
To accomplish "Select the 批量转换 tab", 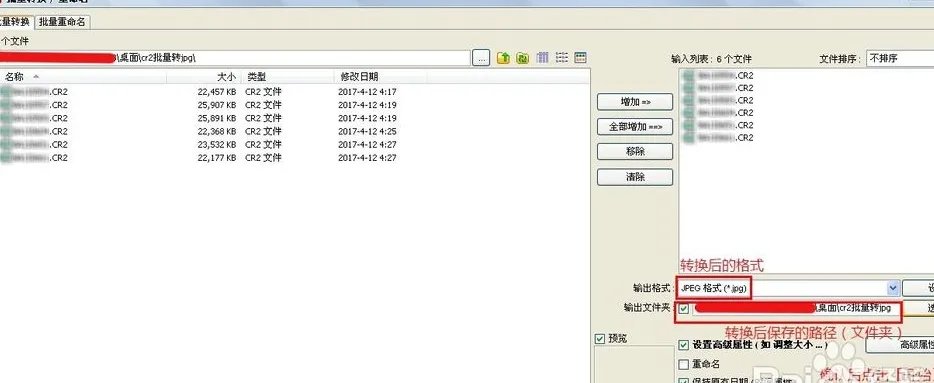I will [16, 21].
